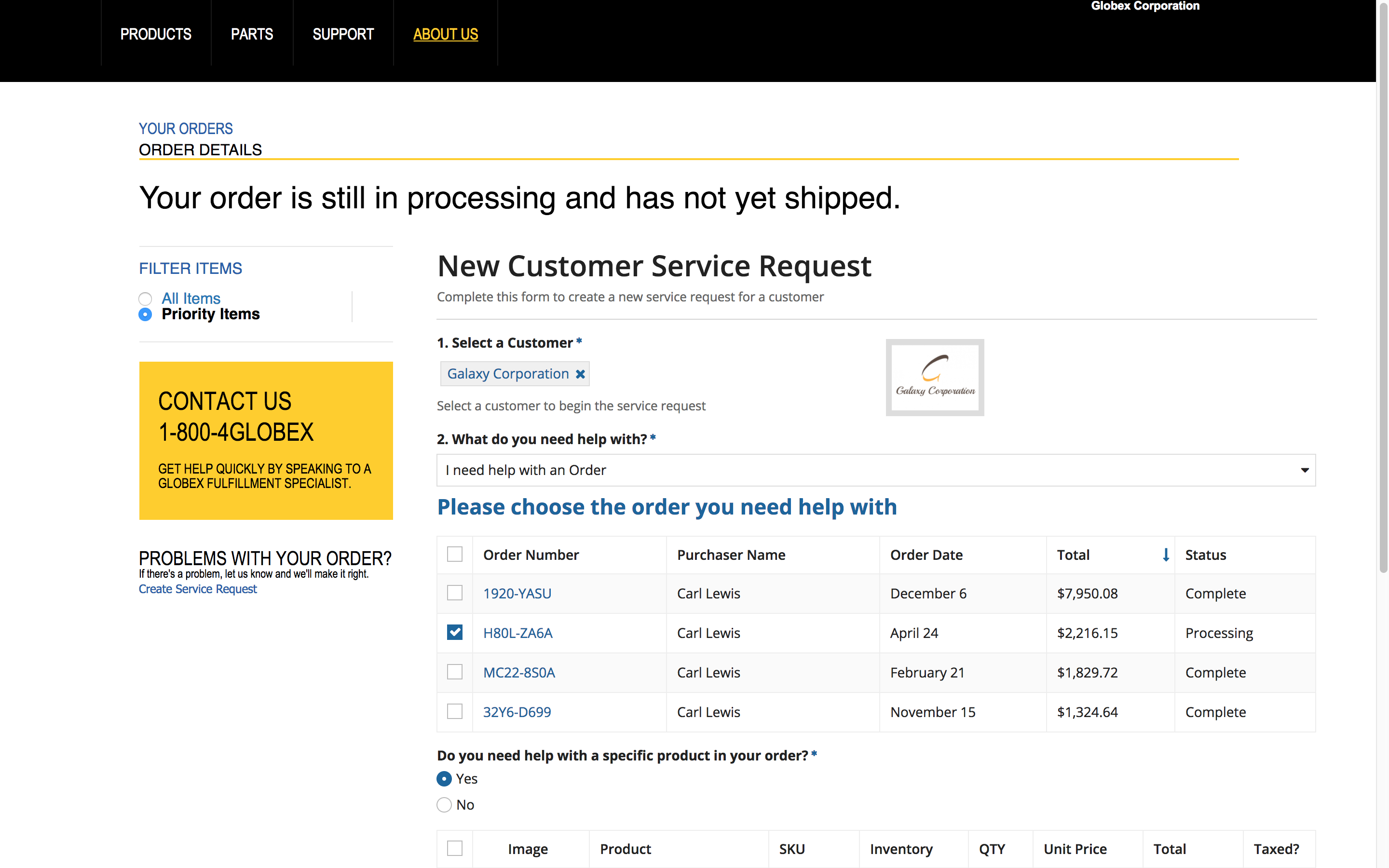Select the All Items radio button

[146, 298]
